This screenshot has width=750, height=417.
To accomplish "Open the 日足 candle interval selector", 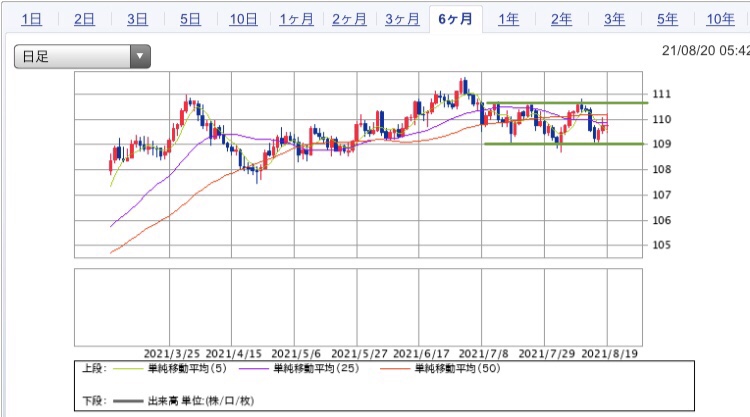I will 82,56.
